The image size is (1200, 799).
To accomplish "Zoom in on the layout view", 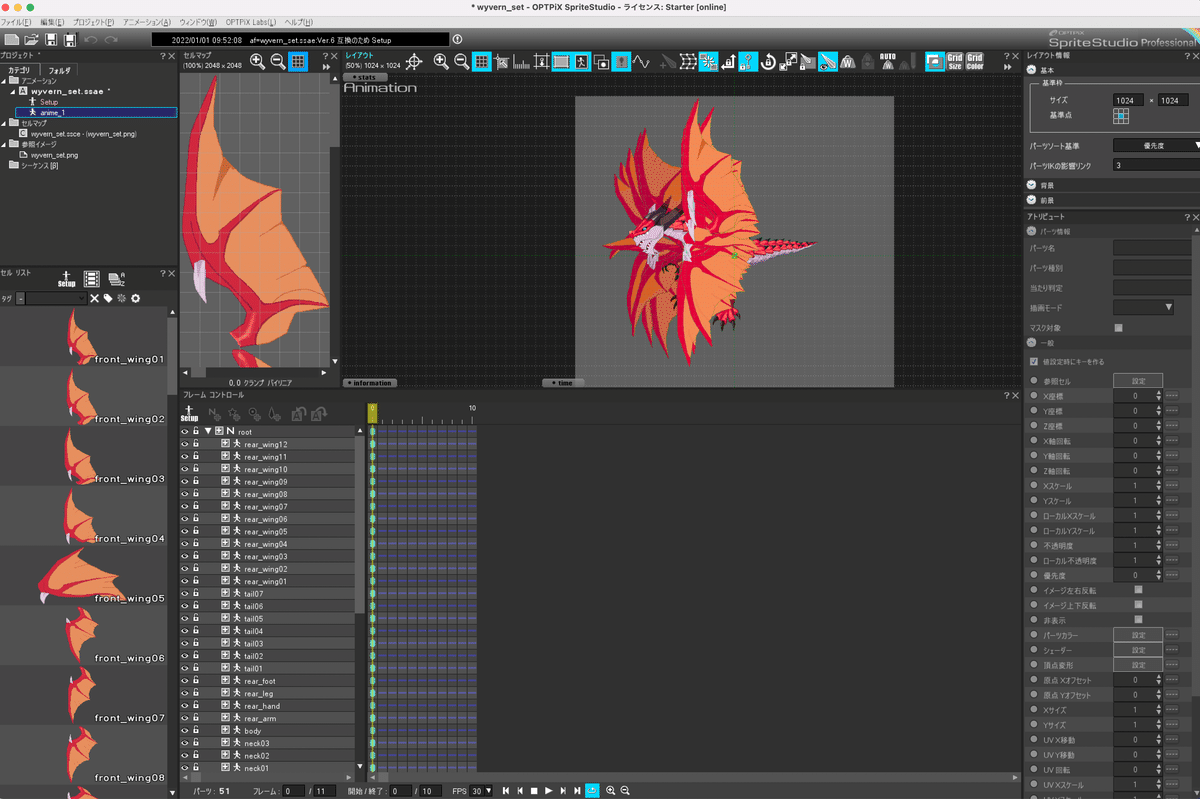I will 441,62.
